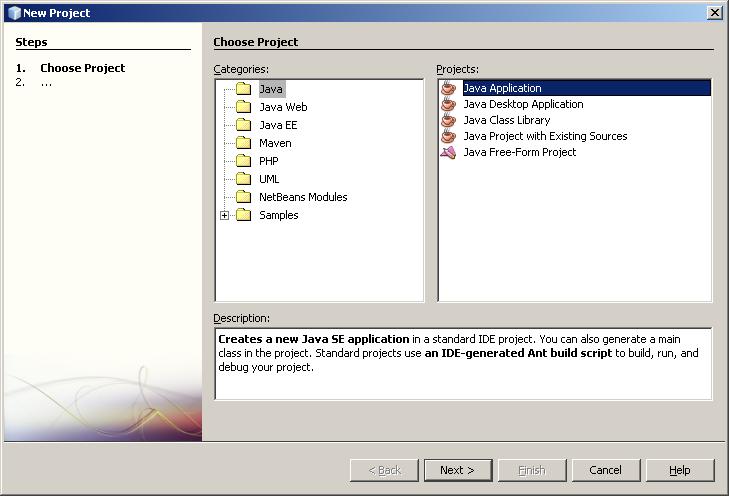Click the Maven folder icon
Viewport: 729px width, 496px height.
coord(244,143)
